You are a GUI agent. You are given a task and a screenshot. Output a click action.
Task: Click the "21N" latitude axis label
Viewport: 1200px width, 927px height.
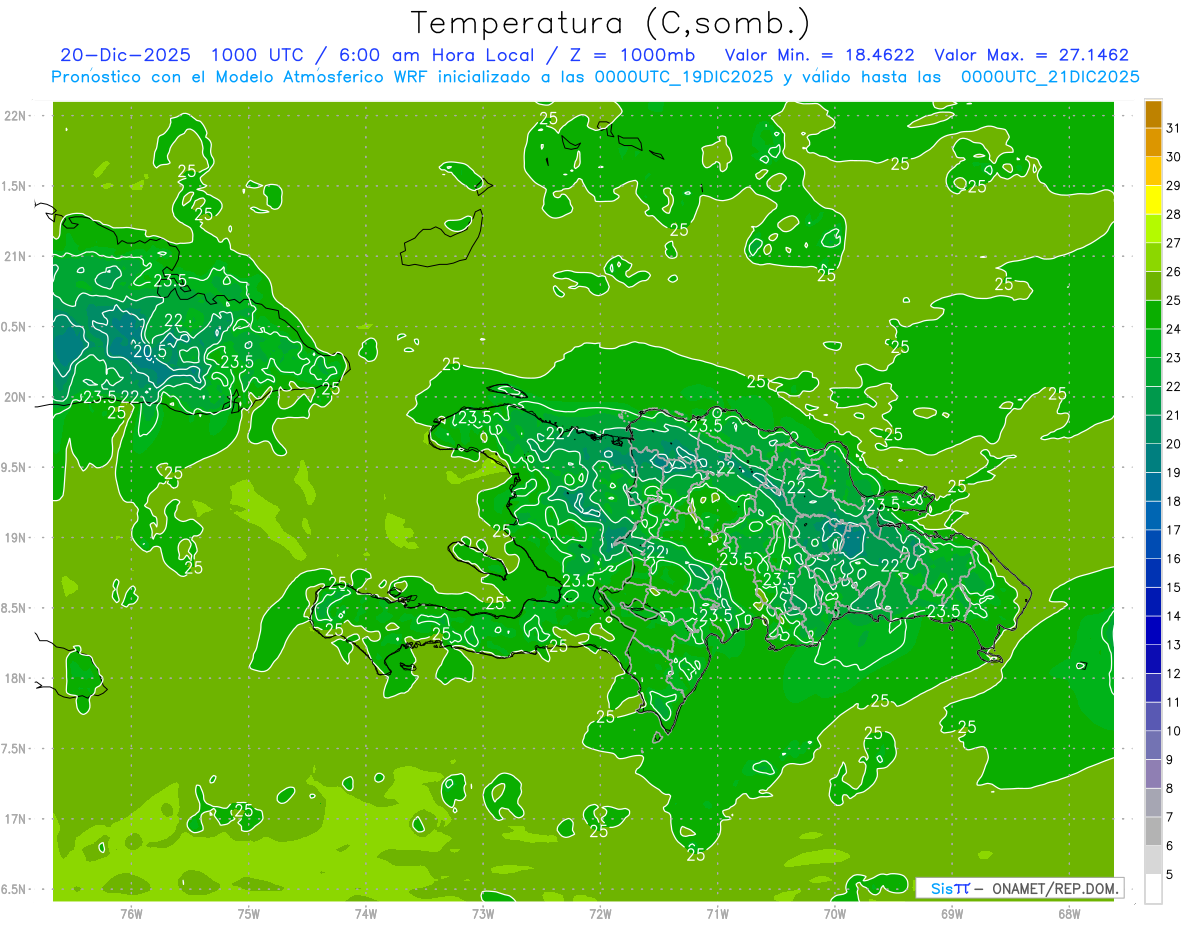click(16, 256)
